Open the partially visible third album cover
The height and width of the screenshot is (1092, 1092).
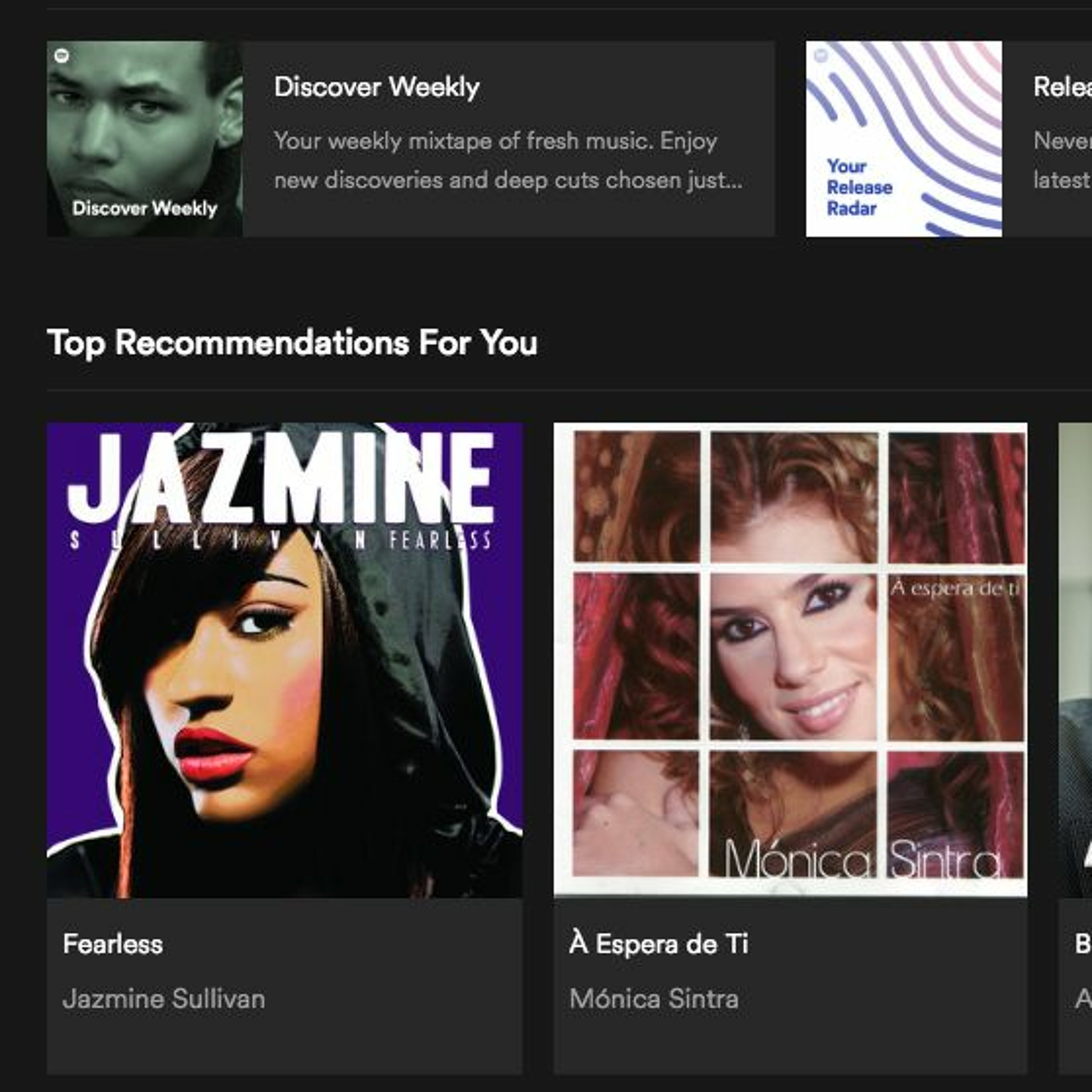[1076, 660]
